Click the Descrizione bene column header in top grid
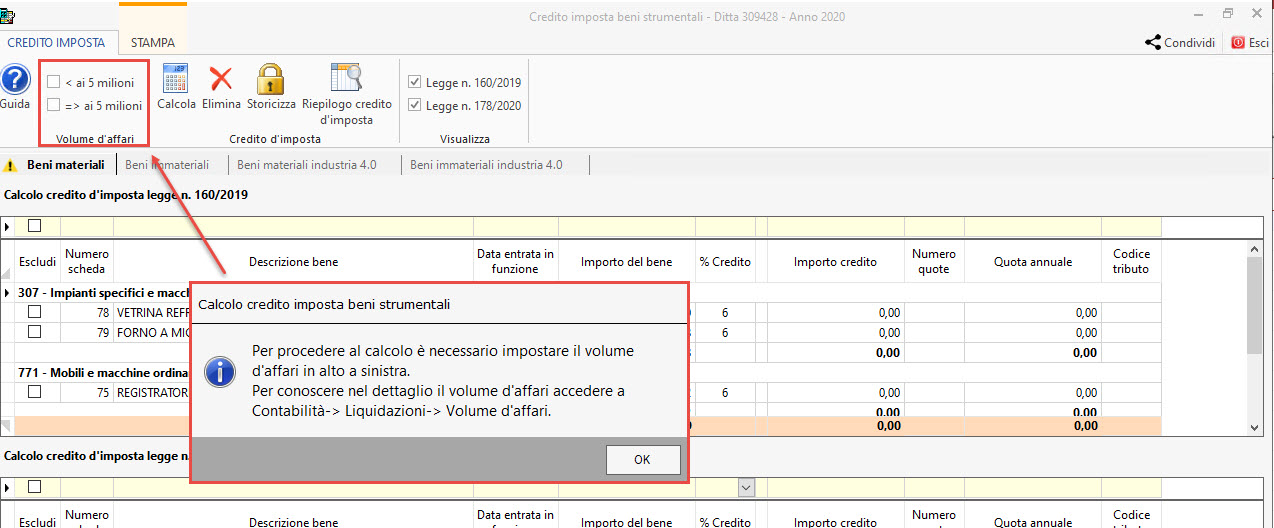 point(293,262)
